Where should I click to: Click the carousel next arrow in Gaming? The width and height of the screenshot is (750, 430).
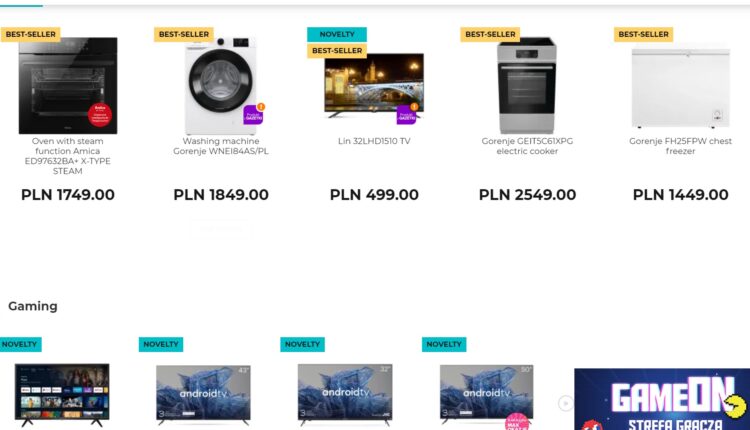click(565, 403)
